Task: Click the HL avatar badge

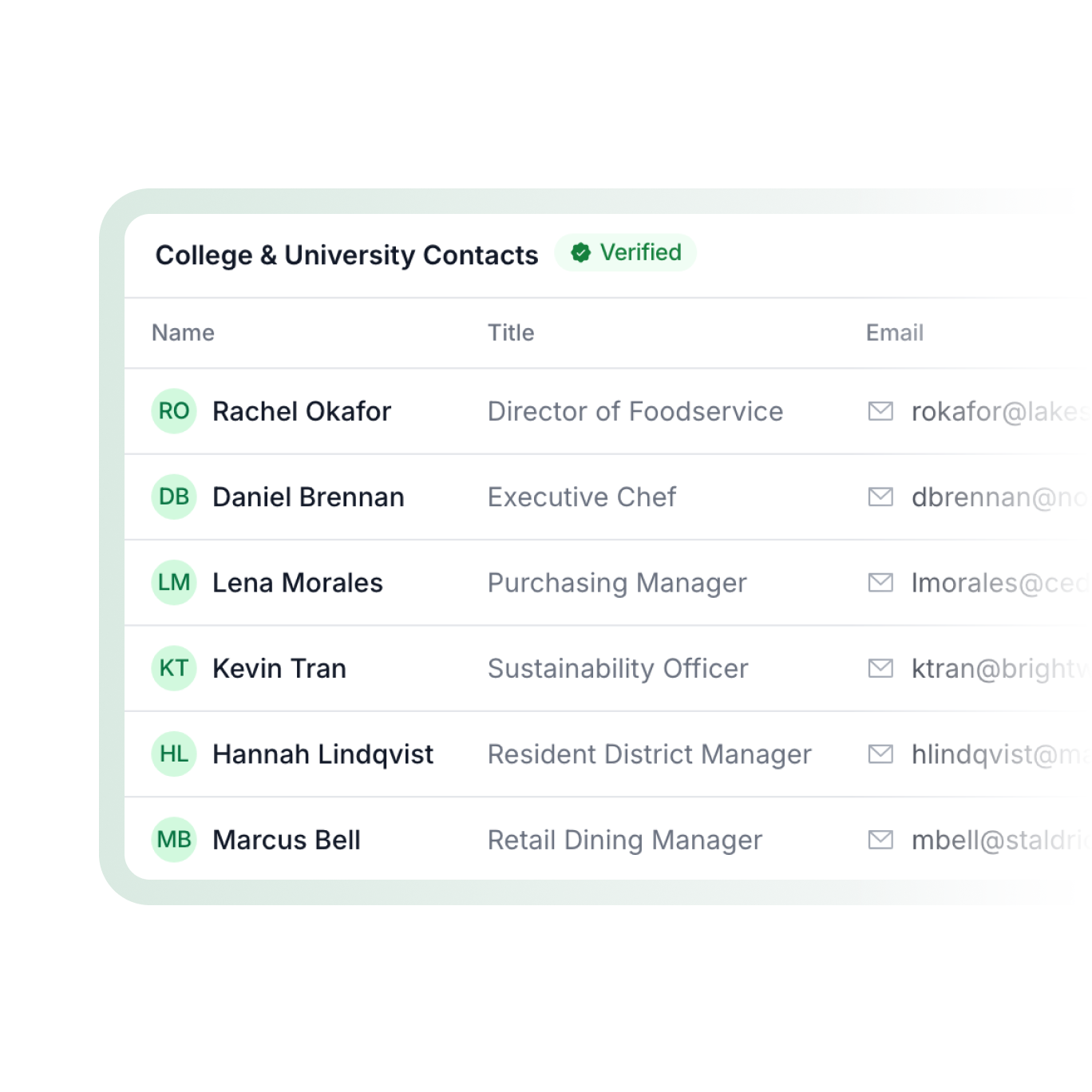Action: [174, 754]
